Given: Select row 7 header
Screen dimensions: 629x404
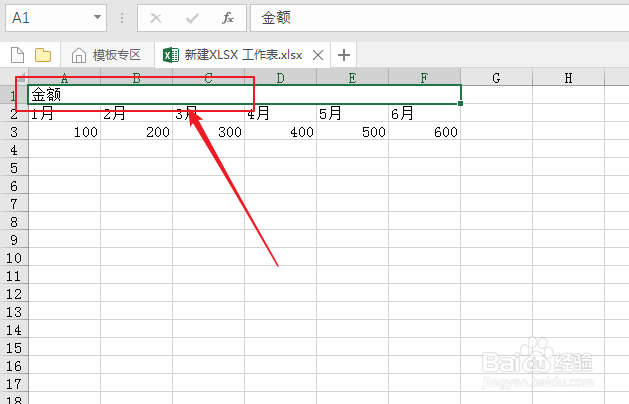Looking at the screenshot, I should (x=14, y=204).
